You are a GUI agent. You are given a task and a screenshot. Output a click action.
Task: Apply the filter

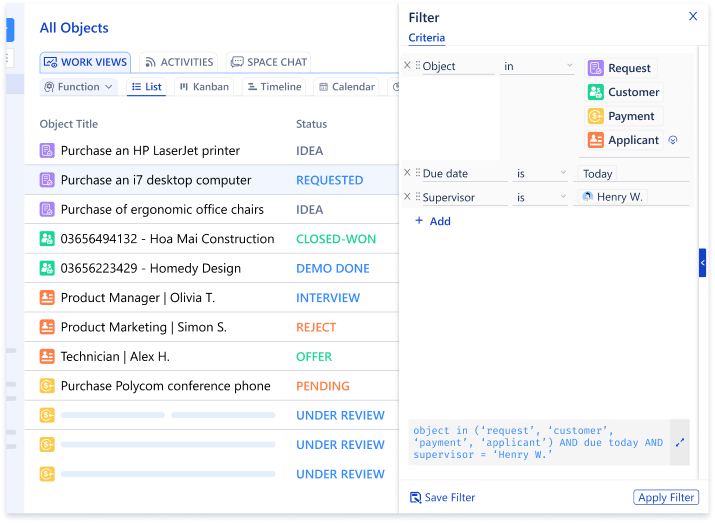coord(665,498)
